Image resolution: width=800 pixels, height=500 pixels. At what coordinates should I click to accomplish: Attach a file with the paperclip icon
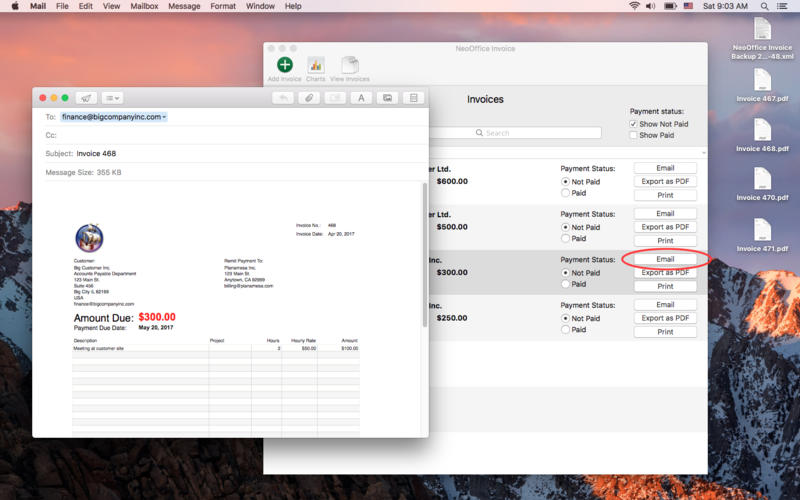pos(309,98)
